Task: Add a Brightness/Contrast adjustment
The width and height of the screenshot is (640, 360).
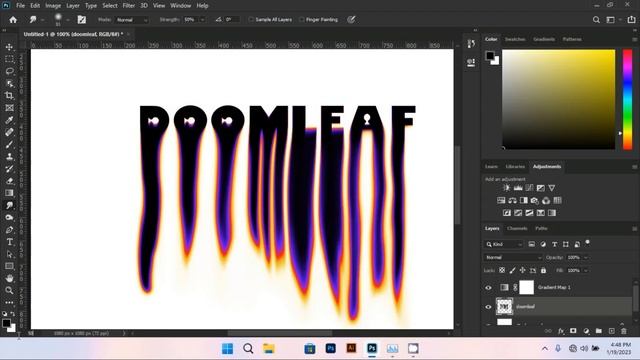Action: pyautogui.click(x=507, y=188)
